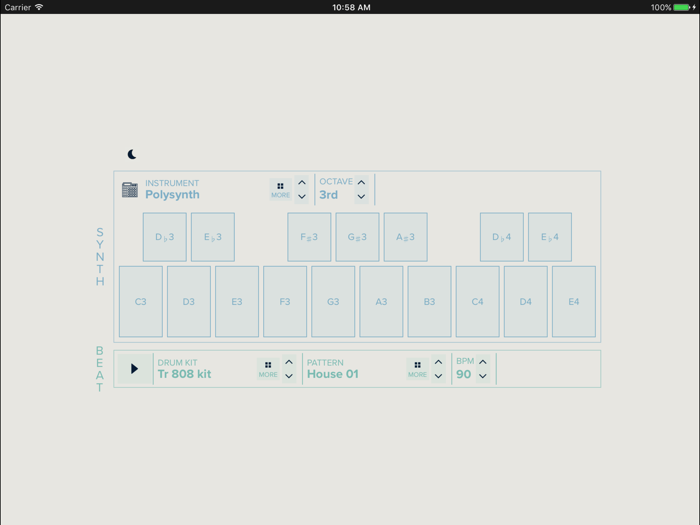
Task: Play the F♯3 key
Action: click(x=309, y=237)
